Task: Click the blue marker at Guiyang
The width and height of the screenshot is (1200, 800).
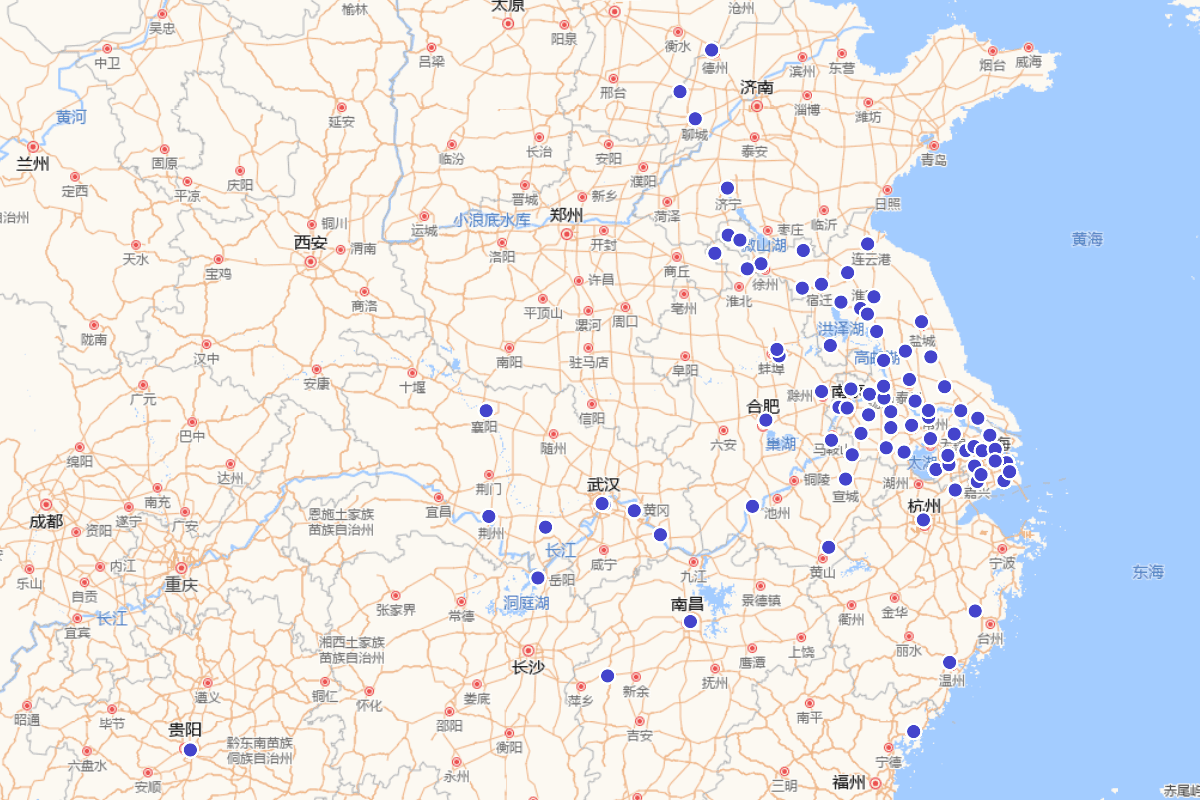Action: tap(190, 750)
